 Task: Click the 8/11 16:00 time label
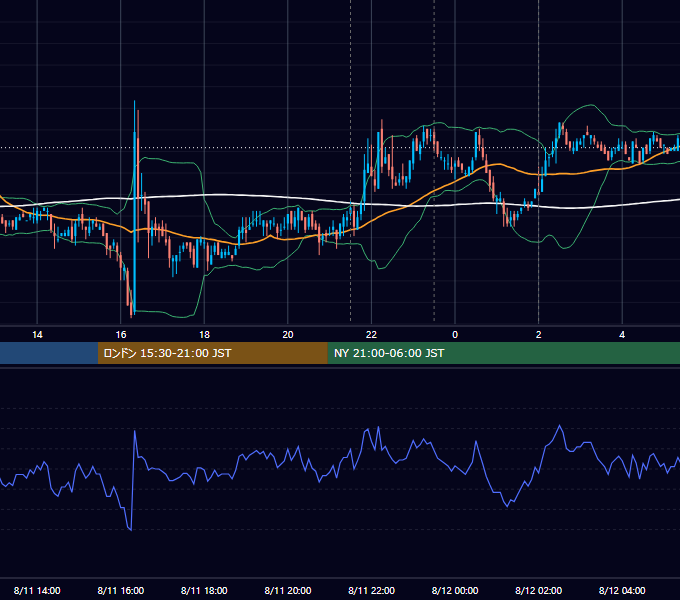121,590
